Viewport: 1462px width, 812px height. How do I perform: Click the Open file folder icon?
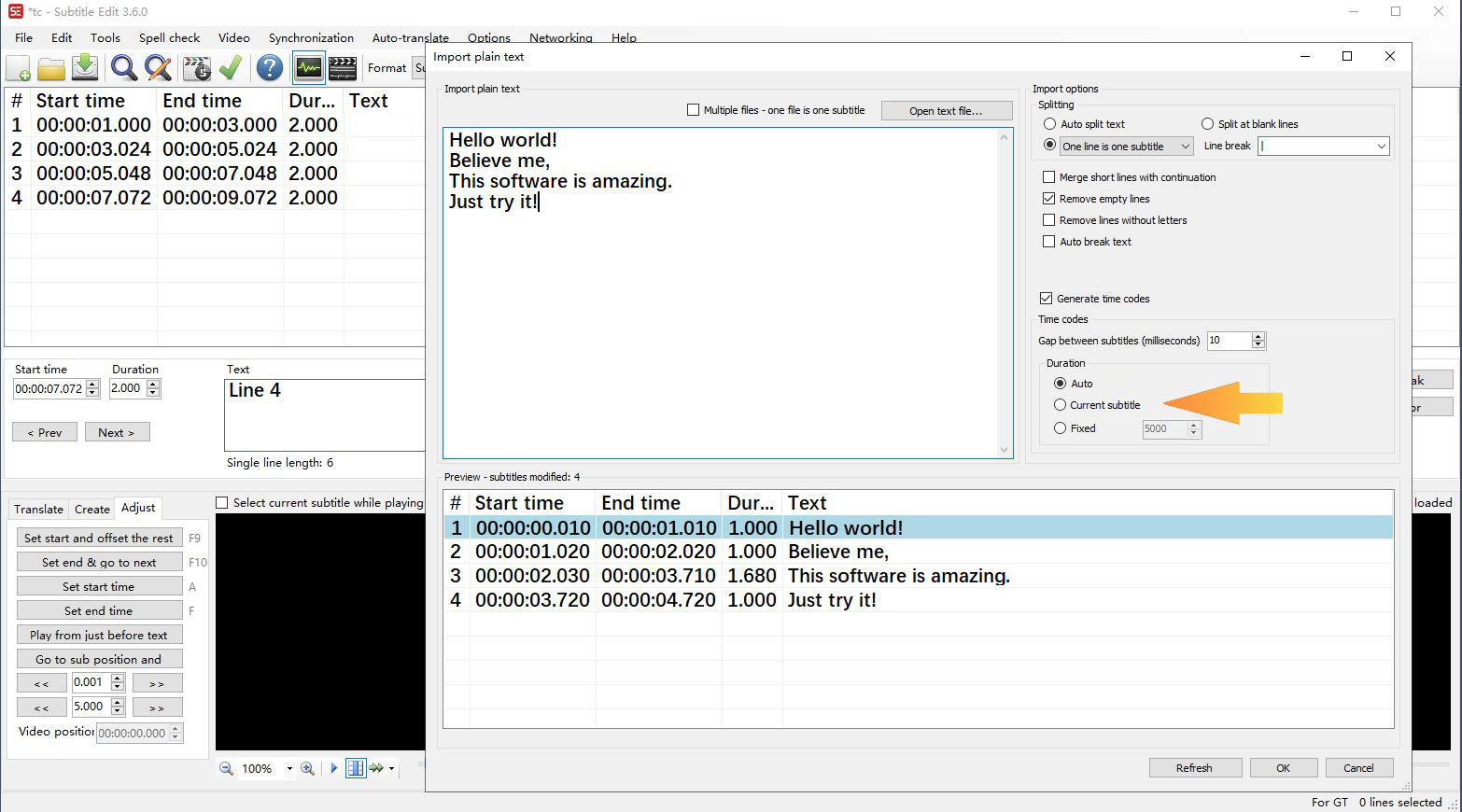click(x=51, y=67)
